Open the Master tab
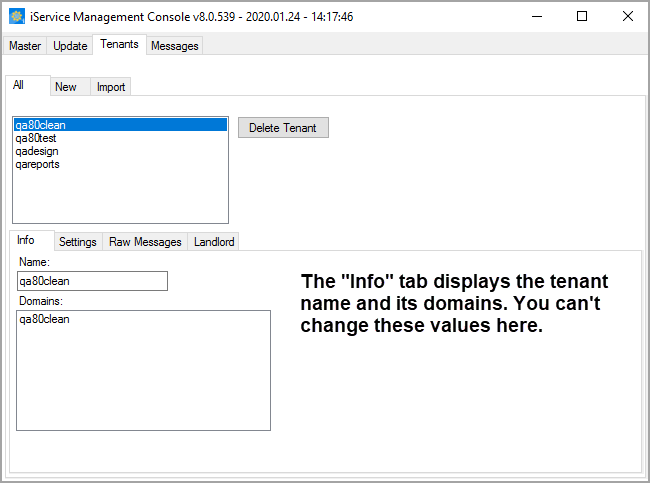The height and width of the screenshot is (483, 650). click(25, 46)
